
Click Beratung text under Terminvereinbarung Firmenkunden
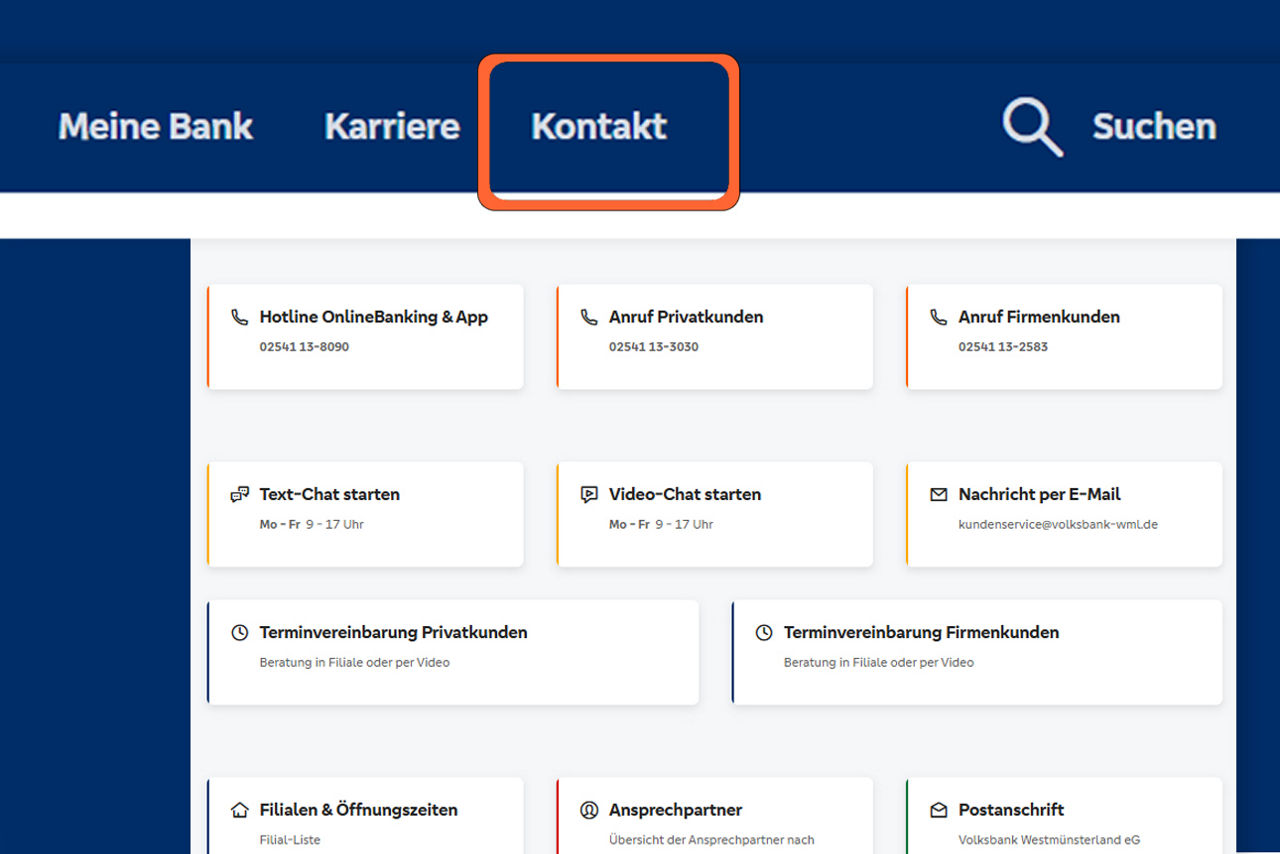point(879,662)
